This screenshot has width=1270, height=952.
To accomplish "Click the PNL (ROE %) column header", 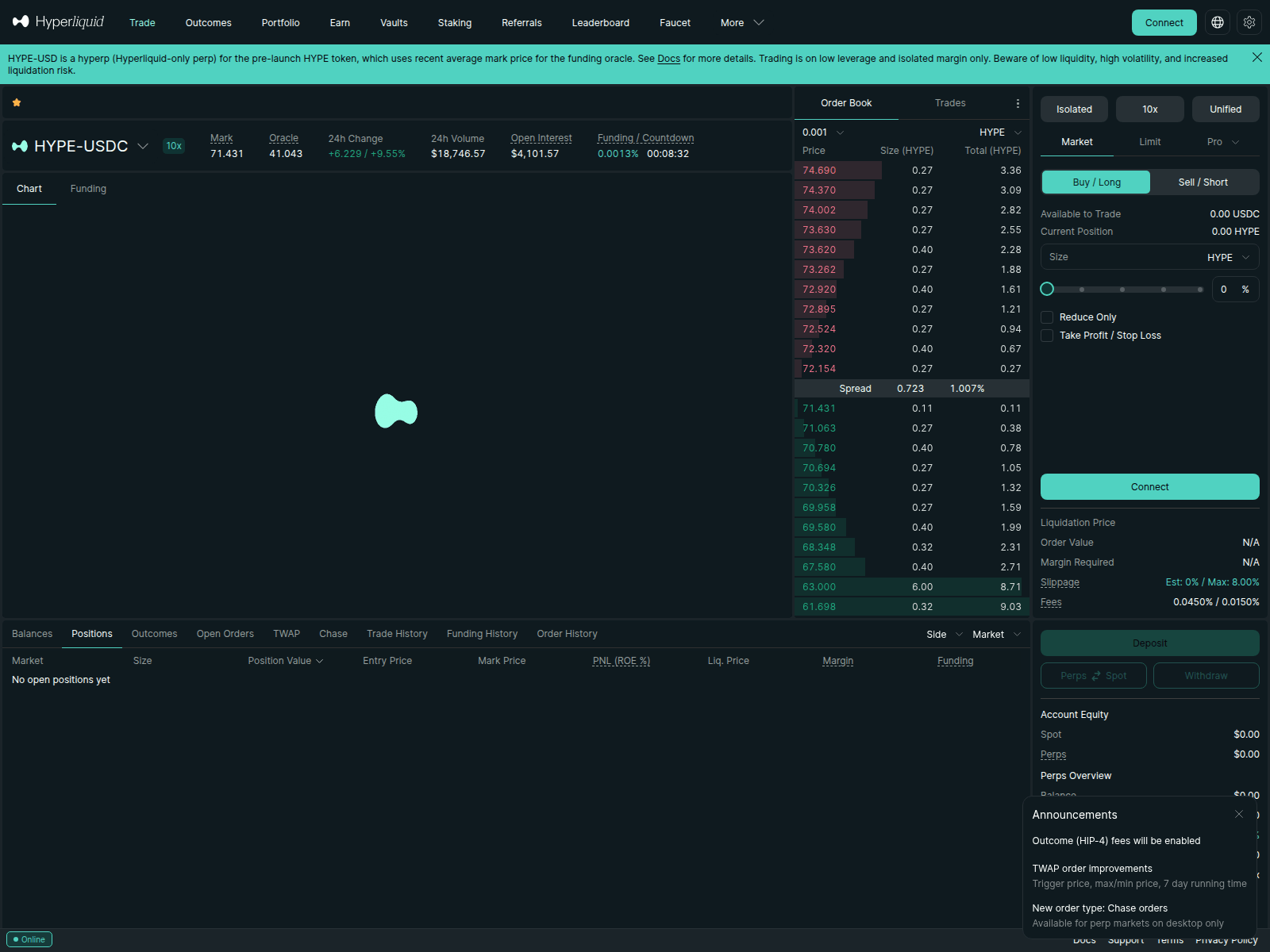I will click(x=622, y=661).
